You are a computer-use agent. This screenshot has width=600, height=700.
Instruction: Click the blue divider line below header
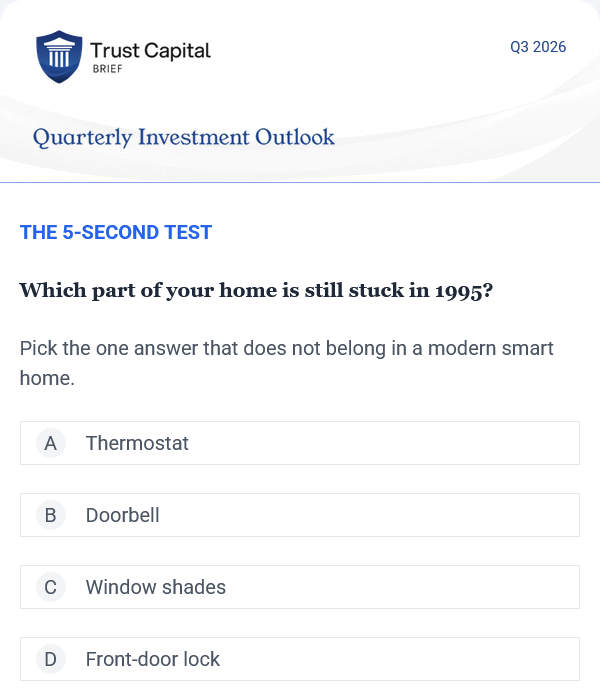click(x=300, y=182)
